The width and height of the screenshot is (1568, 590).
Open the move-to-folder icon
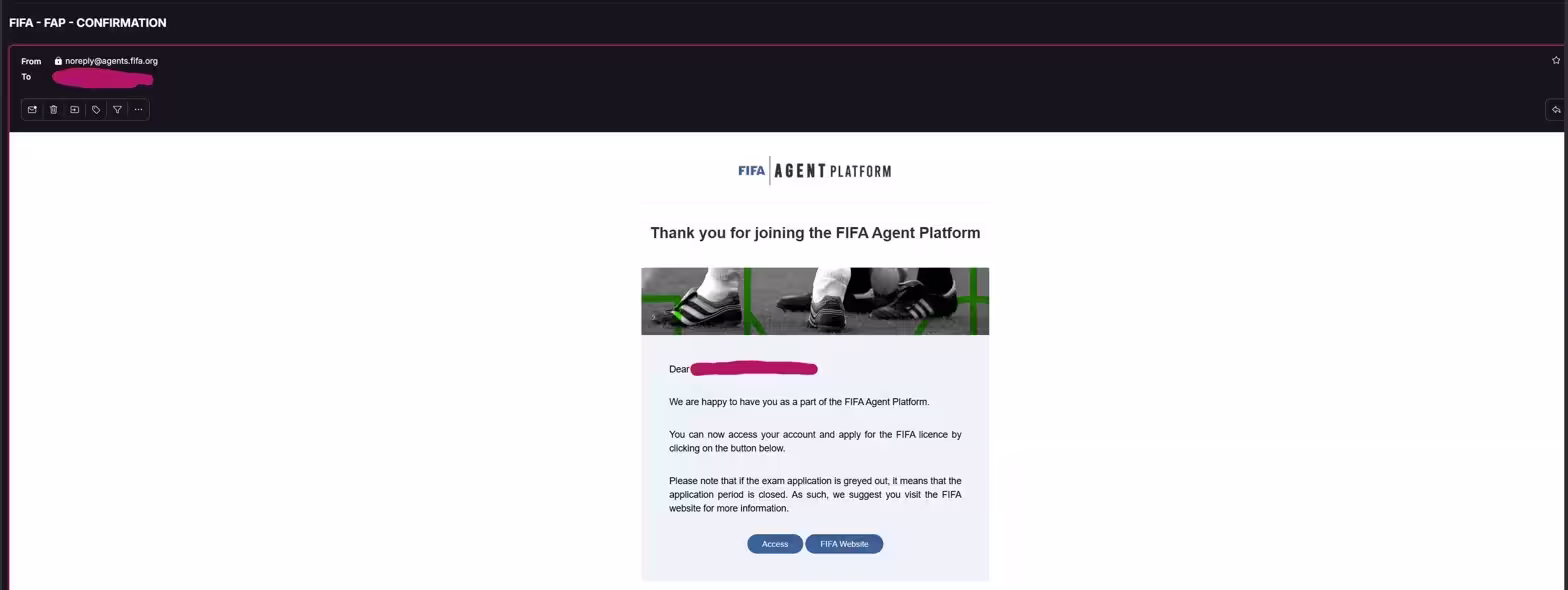(x=75, y=109)
